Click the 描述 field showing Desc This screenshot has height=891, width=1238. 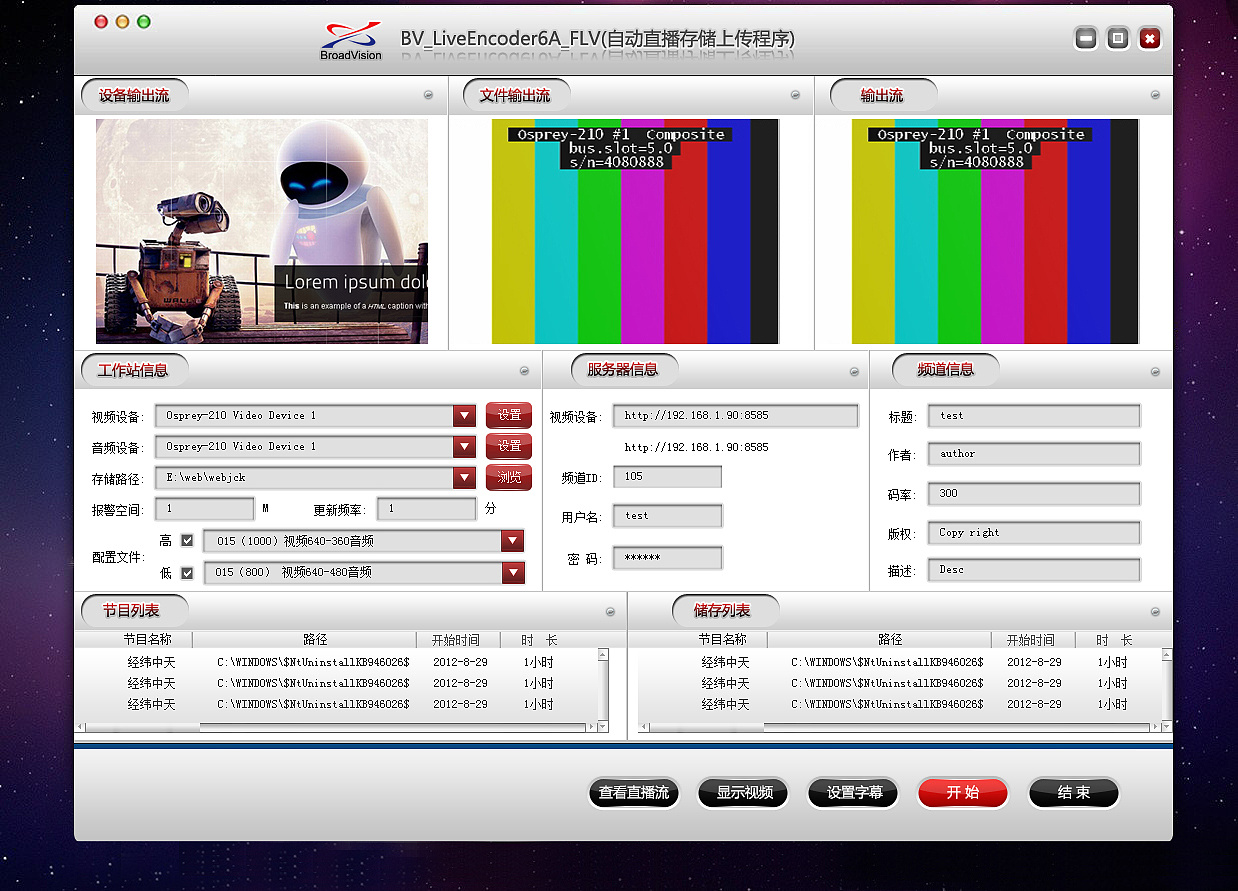point(1034,570)
